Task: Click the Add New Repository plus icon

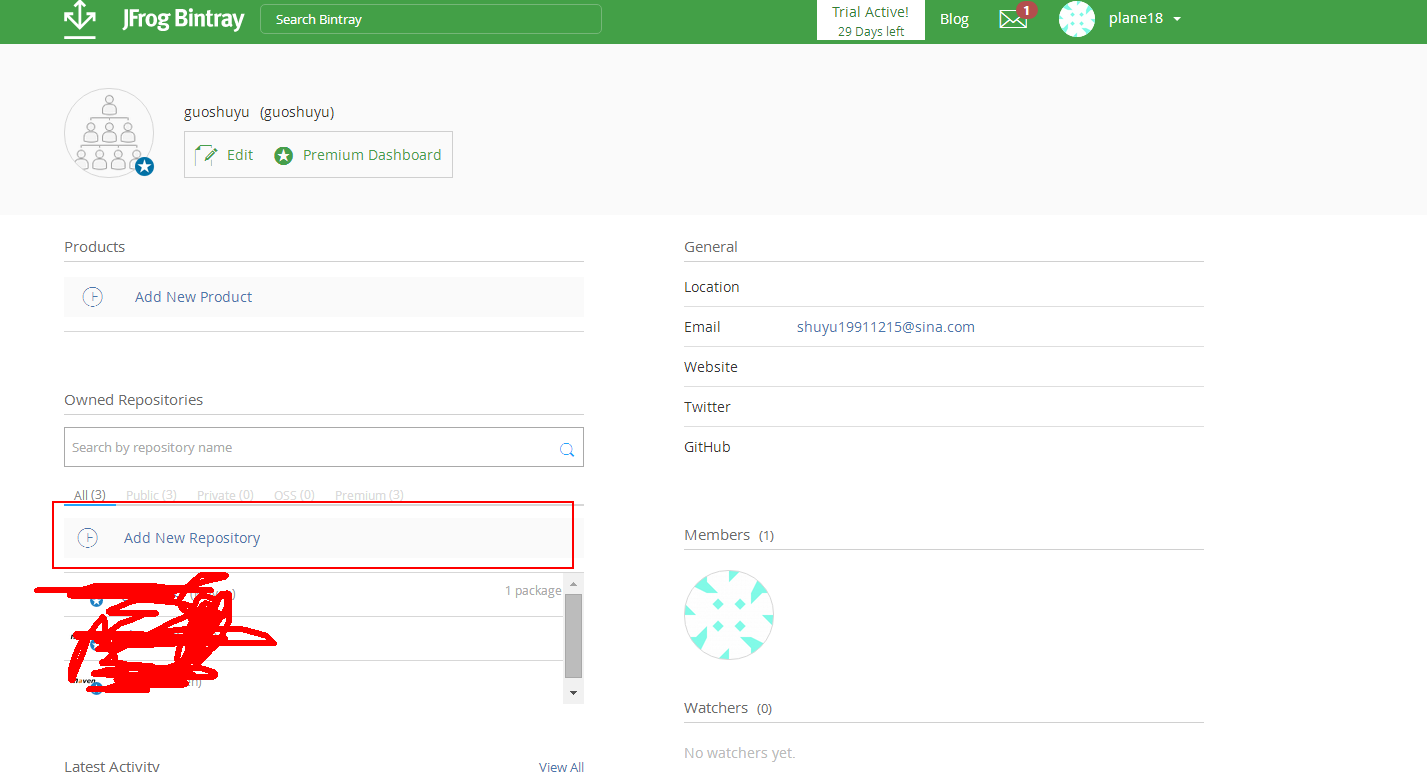Action: pyautogui.click(x=88, y=538)
